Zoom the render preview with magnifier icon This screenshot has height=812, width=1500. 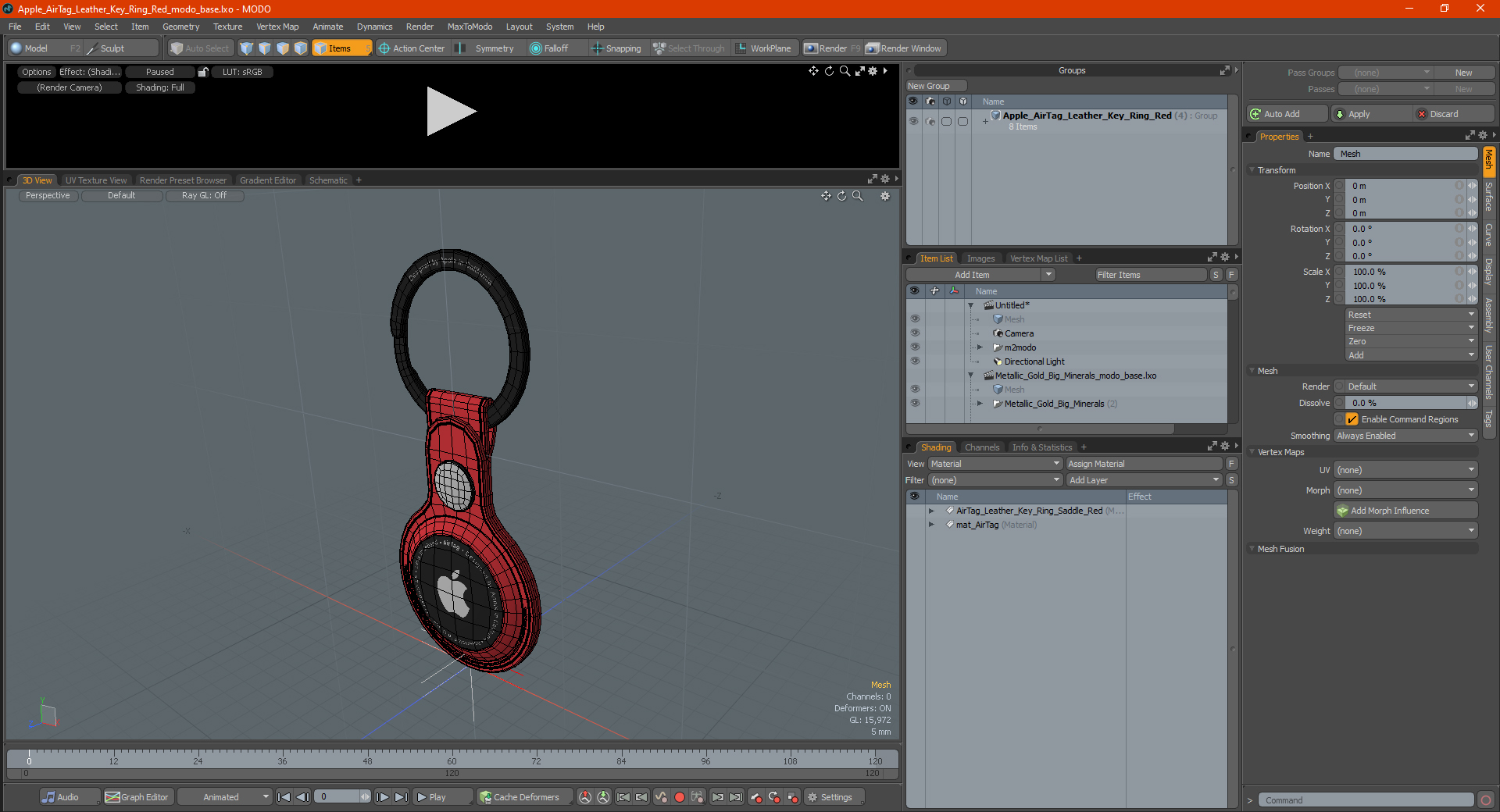click(x=845, y=71)
